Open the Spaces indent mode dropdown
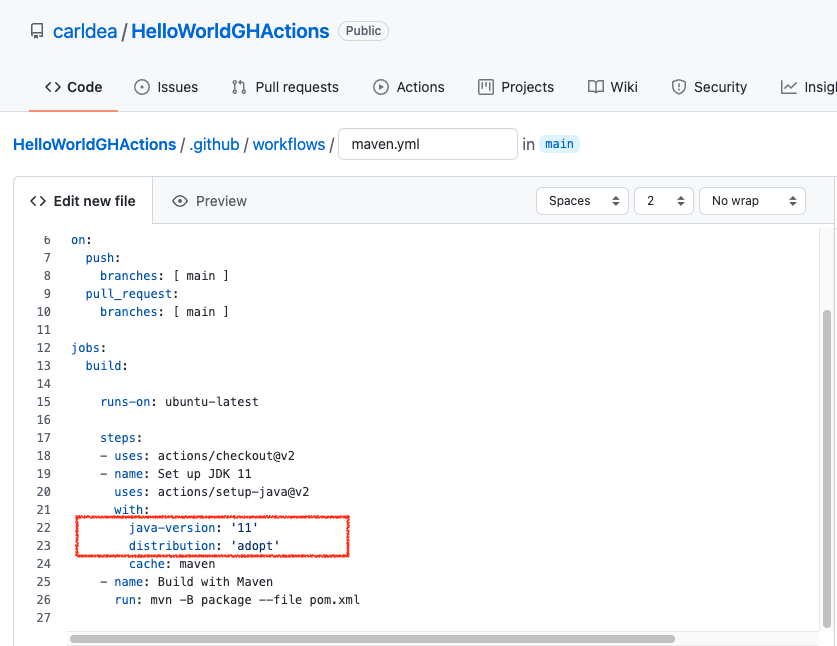The image size is (837, 646). [582, 201]
